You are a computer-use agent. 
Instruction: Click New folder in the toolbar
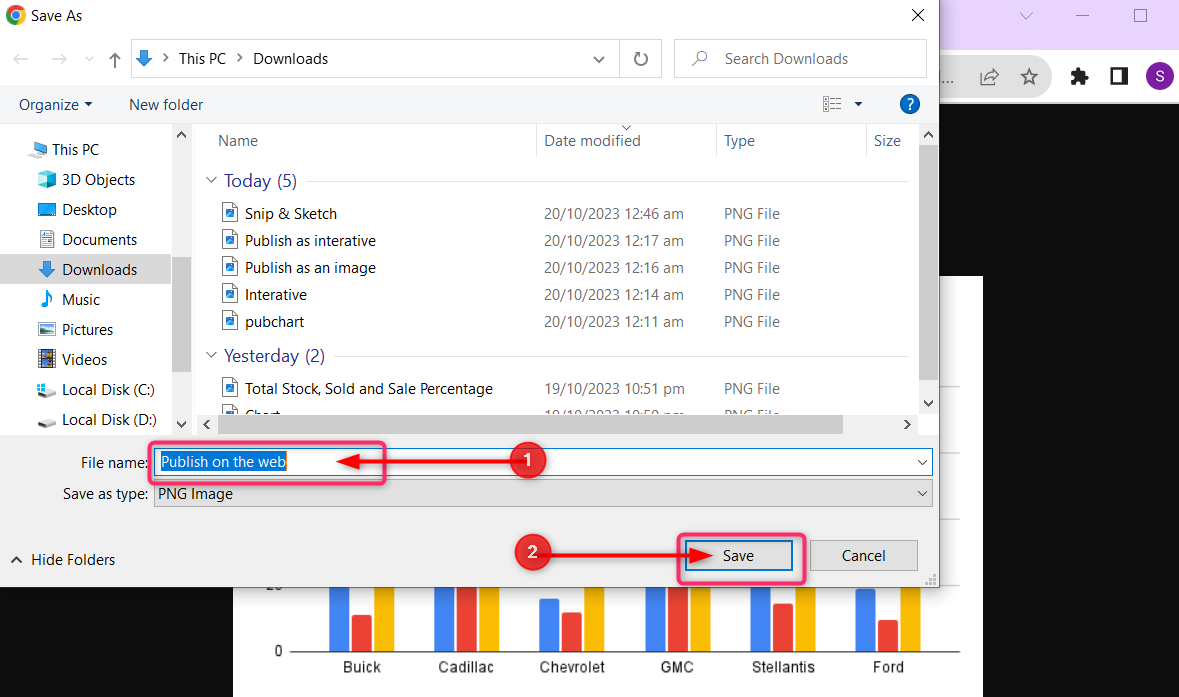pos(166,105)
